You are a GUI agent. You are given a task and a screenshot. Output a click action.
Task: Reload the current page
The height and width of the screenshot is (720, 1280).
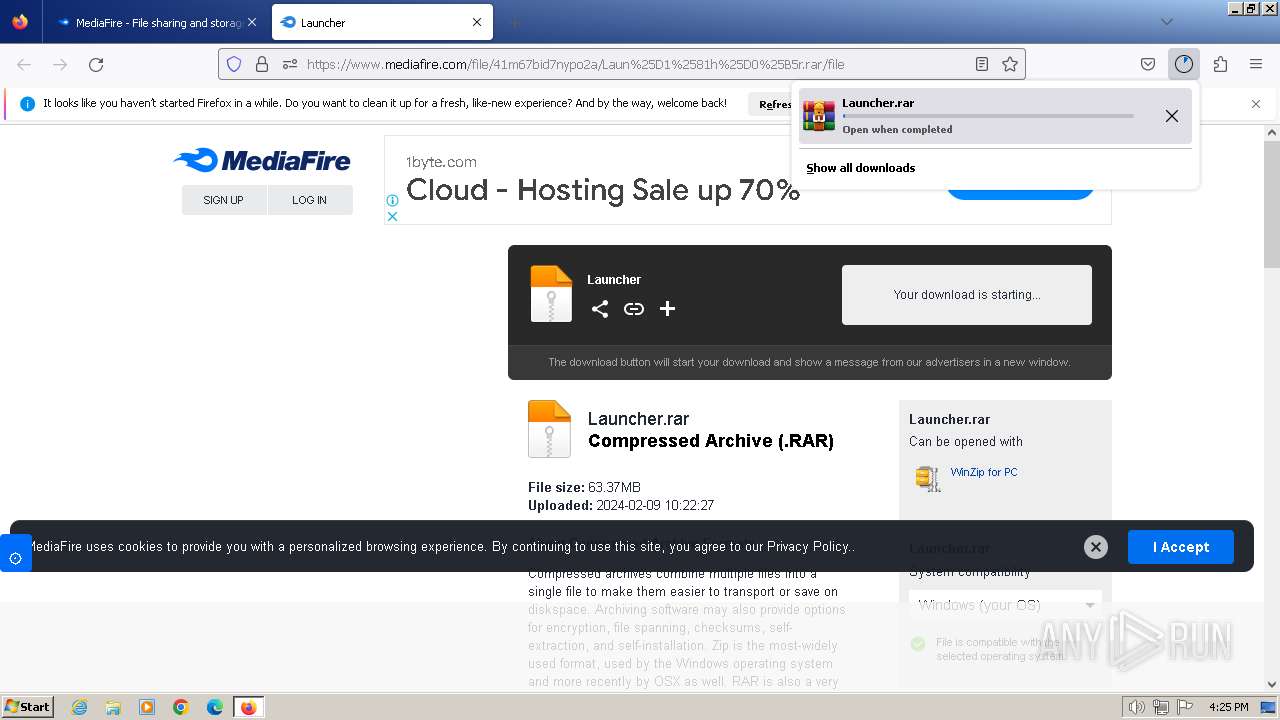pos(96,64)
